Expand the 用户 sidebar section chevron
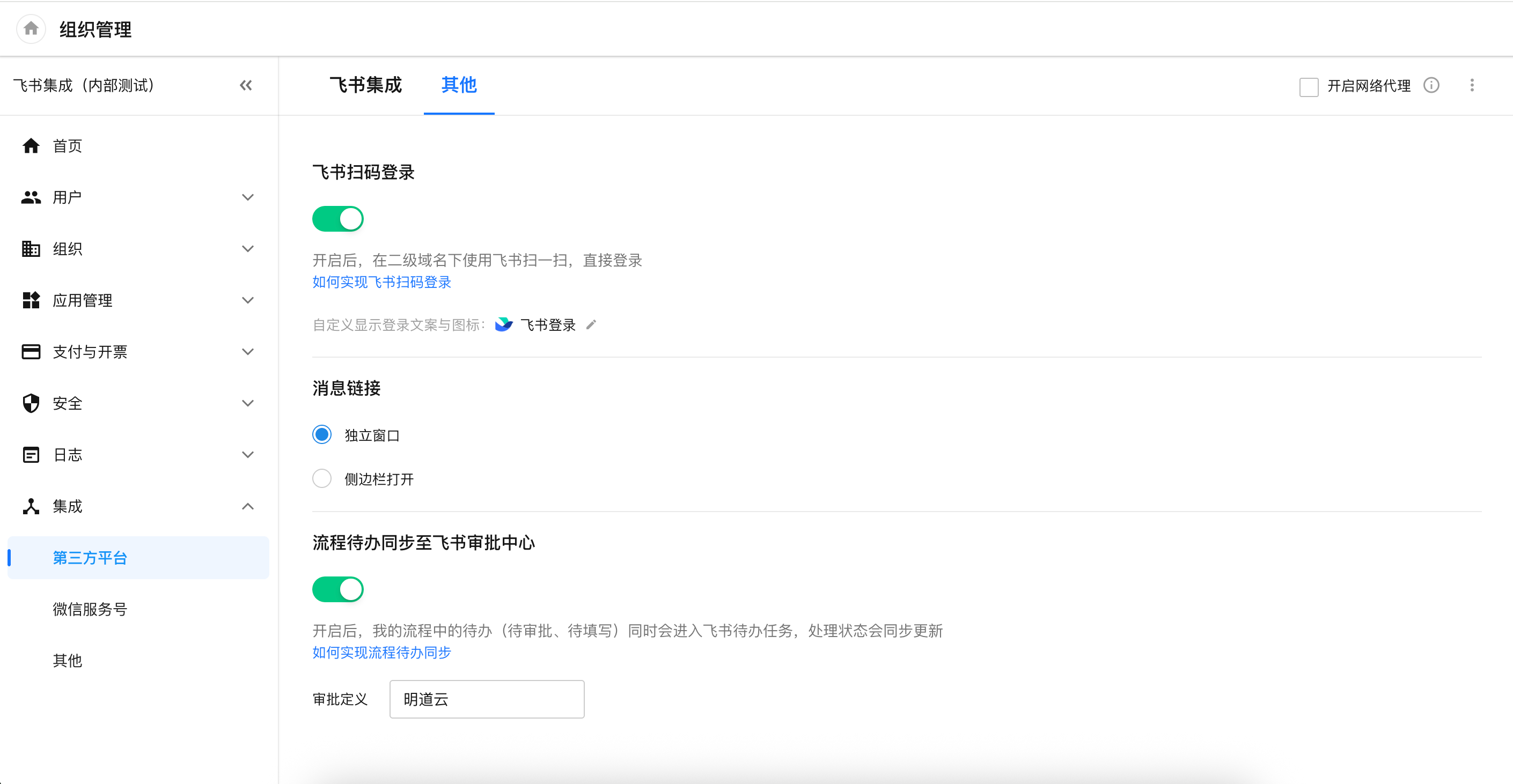This screenshot has width=1513, height=784. [248, 198]
